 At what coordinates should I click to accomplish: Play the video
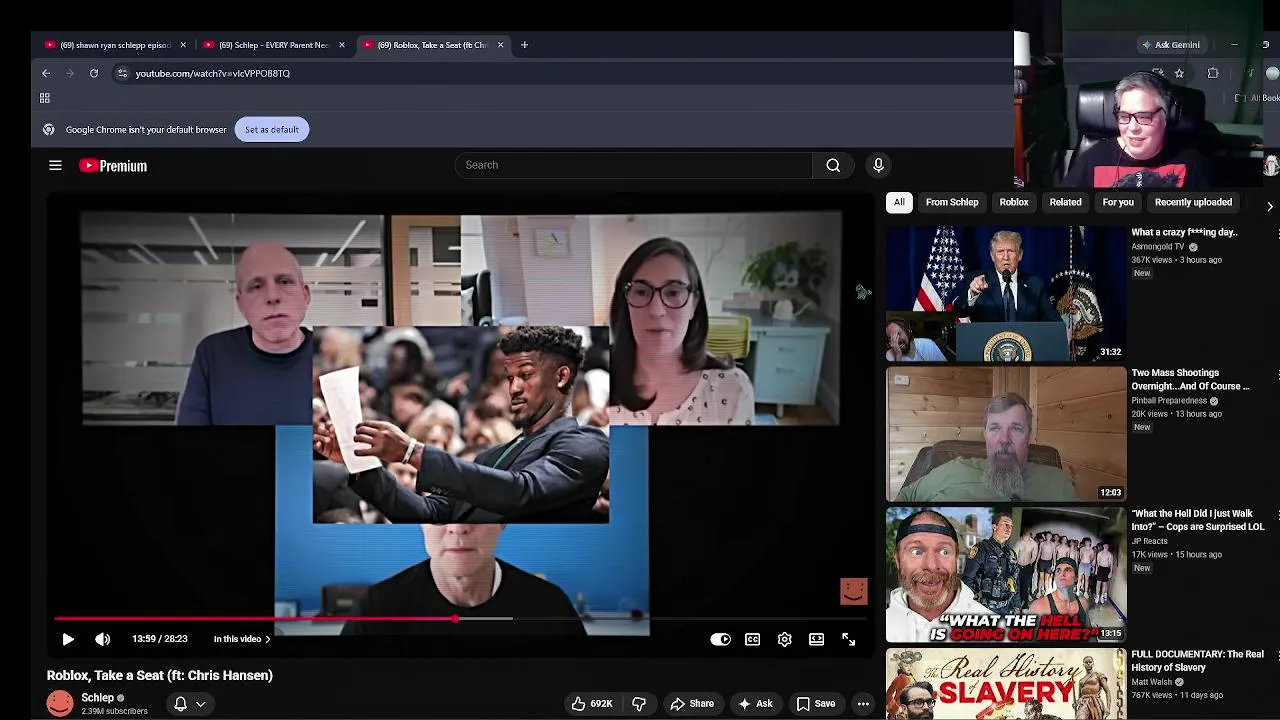point(68,639)
